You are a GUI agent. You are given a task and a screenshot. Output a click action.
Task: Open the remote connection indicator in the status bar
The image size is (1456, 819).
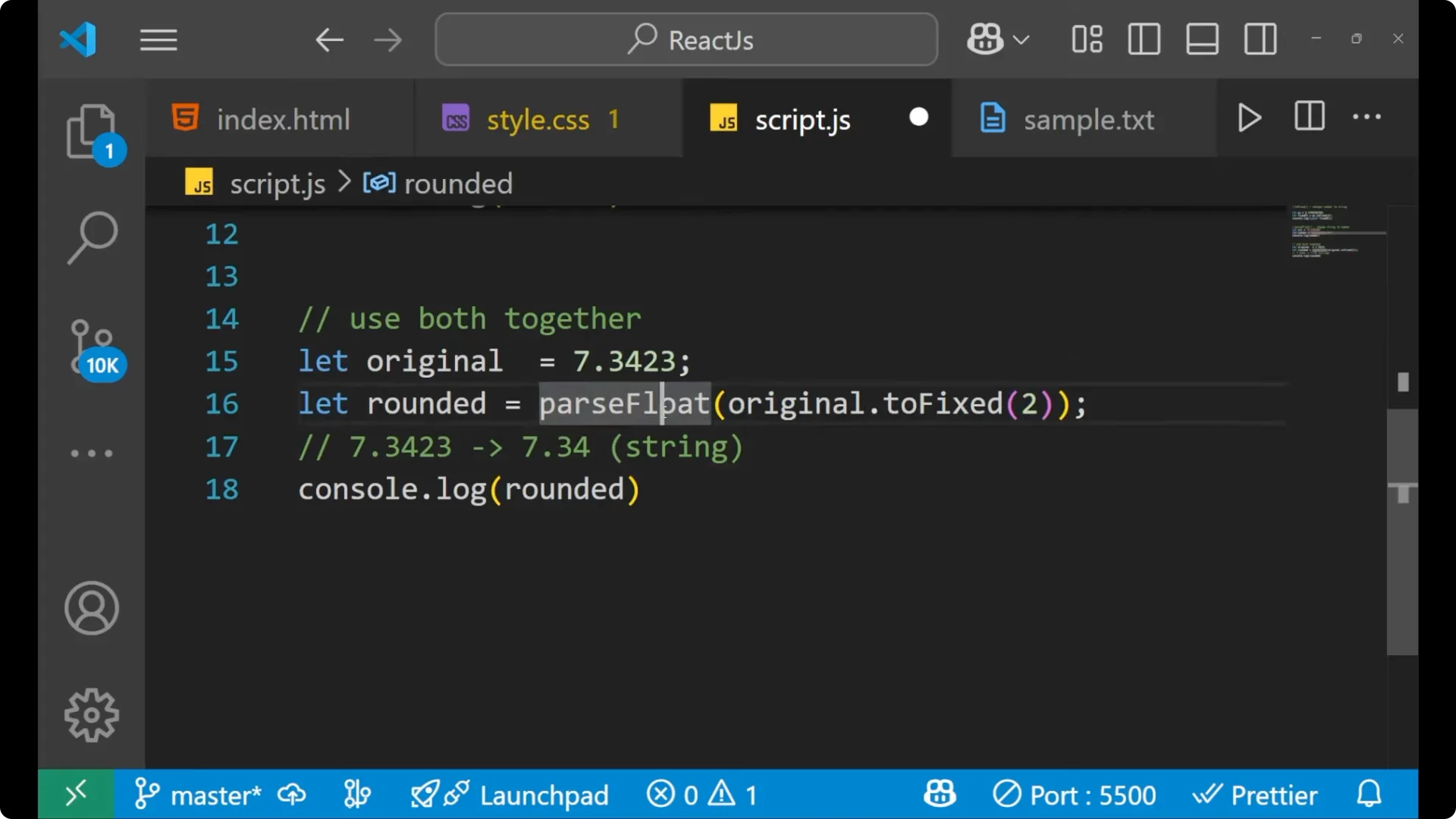point(75,794)
